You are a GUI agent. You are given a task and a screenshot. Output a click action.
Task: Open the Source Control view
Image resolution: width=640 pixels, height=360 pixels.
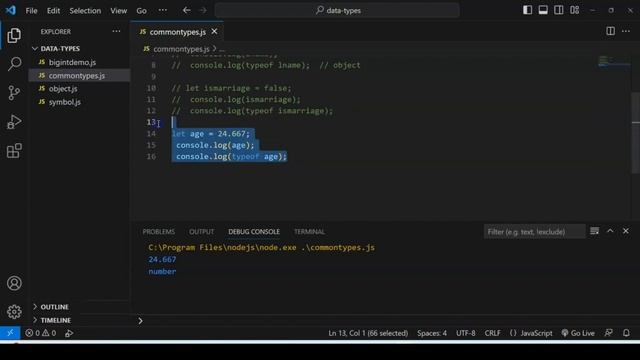click(14, 93)
